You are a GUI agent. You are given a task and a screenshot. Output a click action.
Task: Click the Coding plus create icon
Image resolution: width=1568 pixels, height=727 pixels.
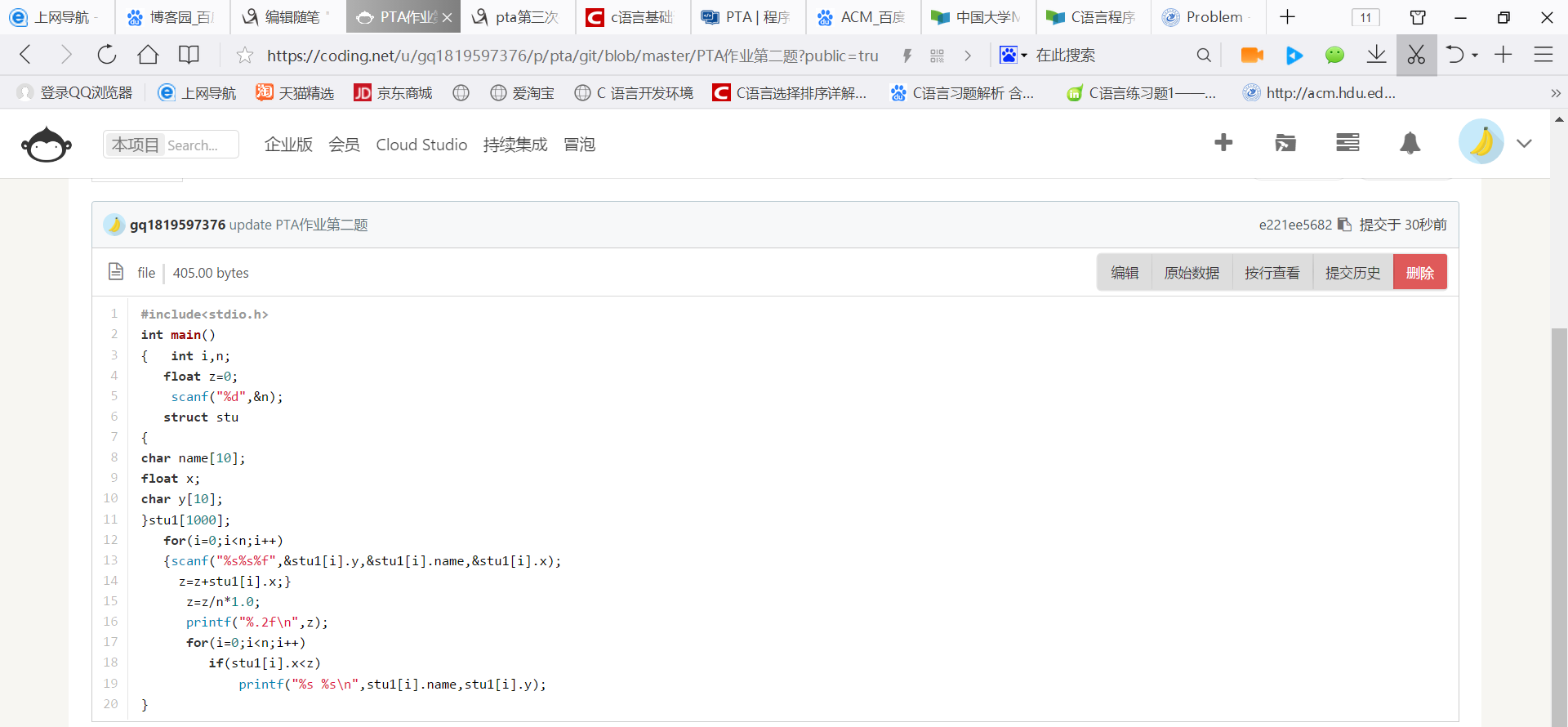pos(1223,143)
